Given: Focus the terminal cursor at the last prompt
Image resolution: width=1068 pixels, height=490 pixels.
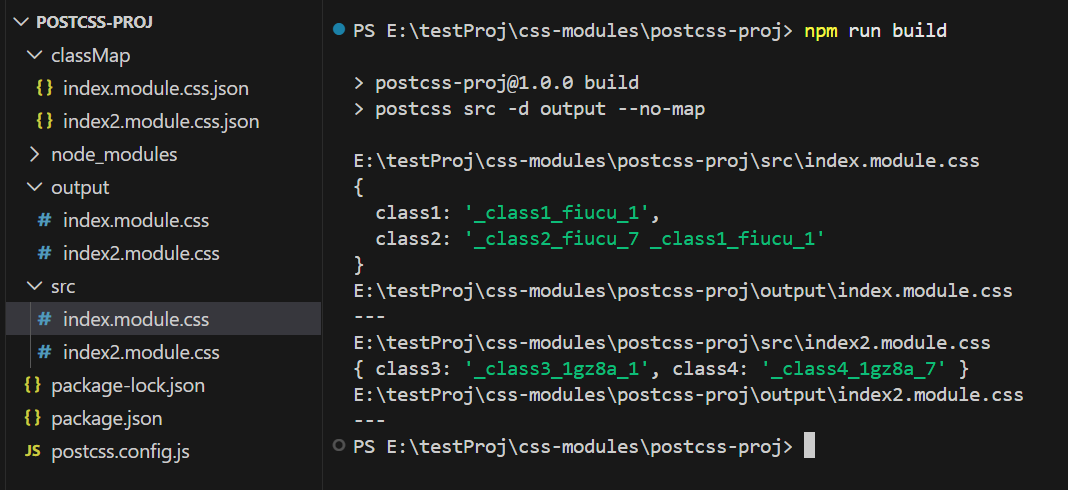Looking at the screenshot, I should pyautogui.click(x=809, y=445).
